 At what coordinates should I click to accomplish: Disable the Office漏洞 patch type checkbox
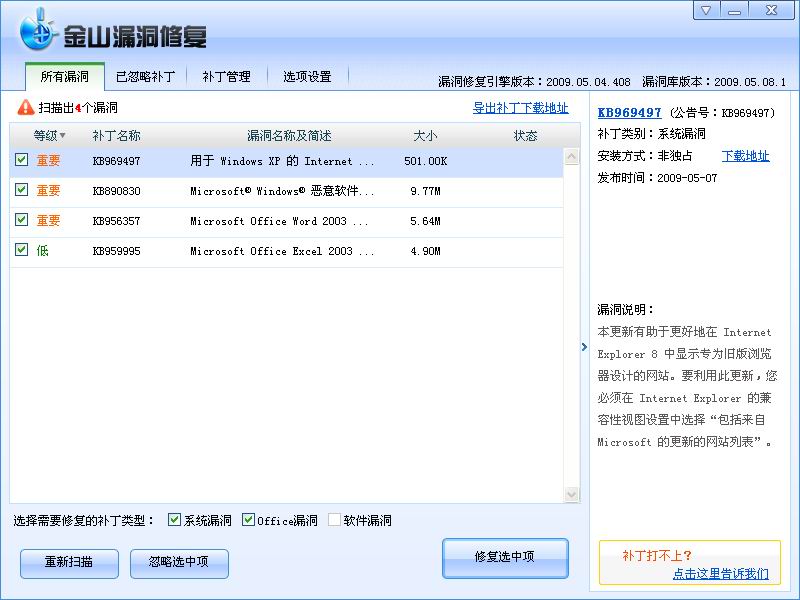(x=248, y=520)
